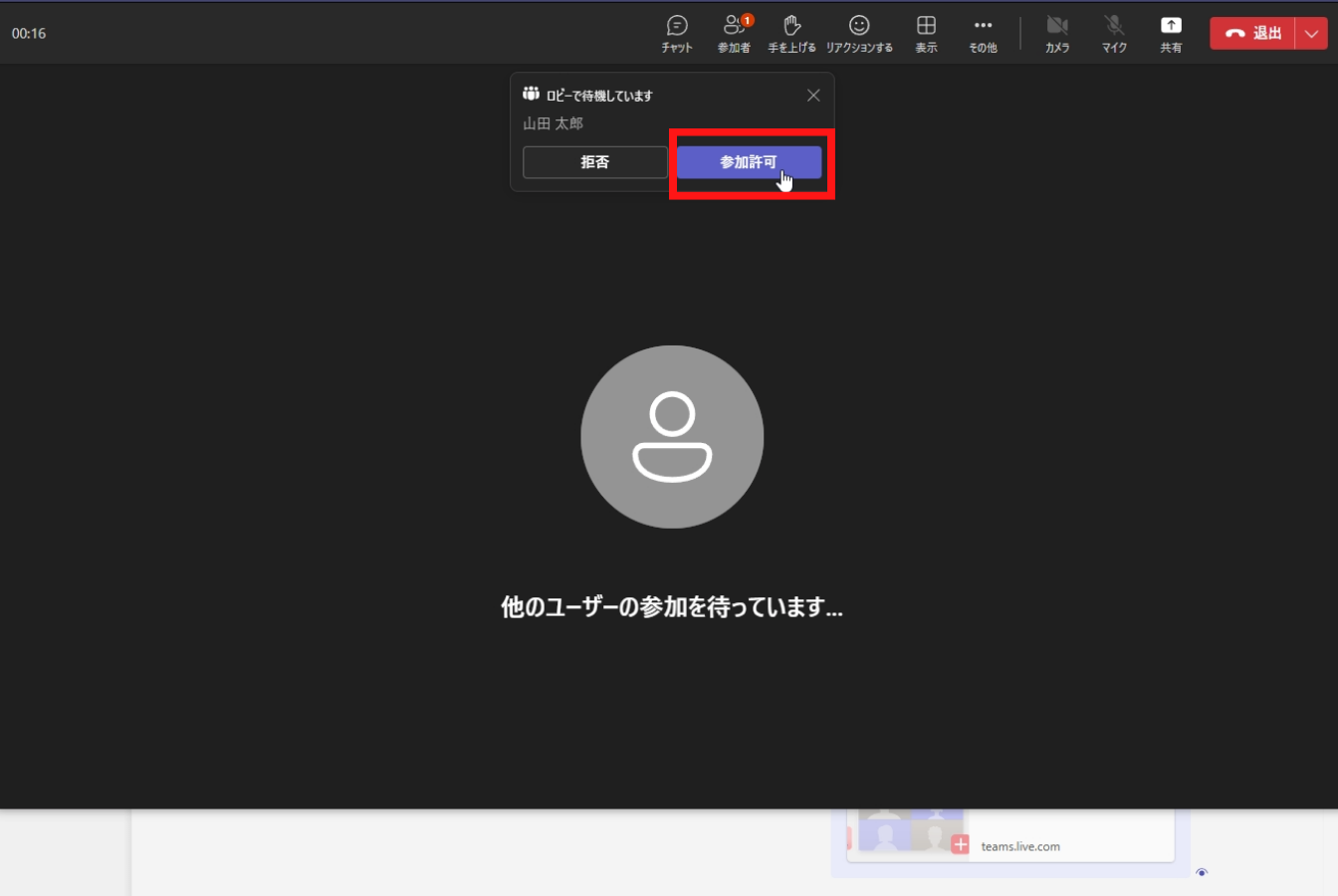Click the lobby people icon in notification
The height and width of the screenshot is (896, 1338).
531,95
